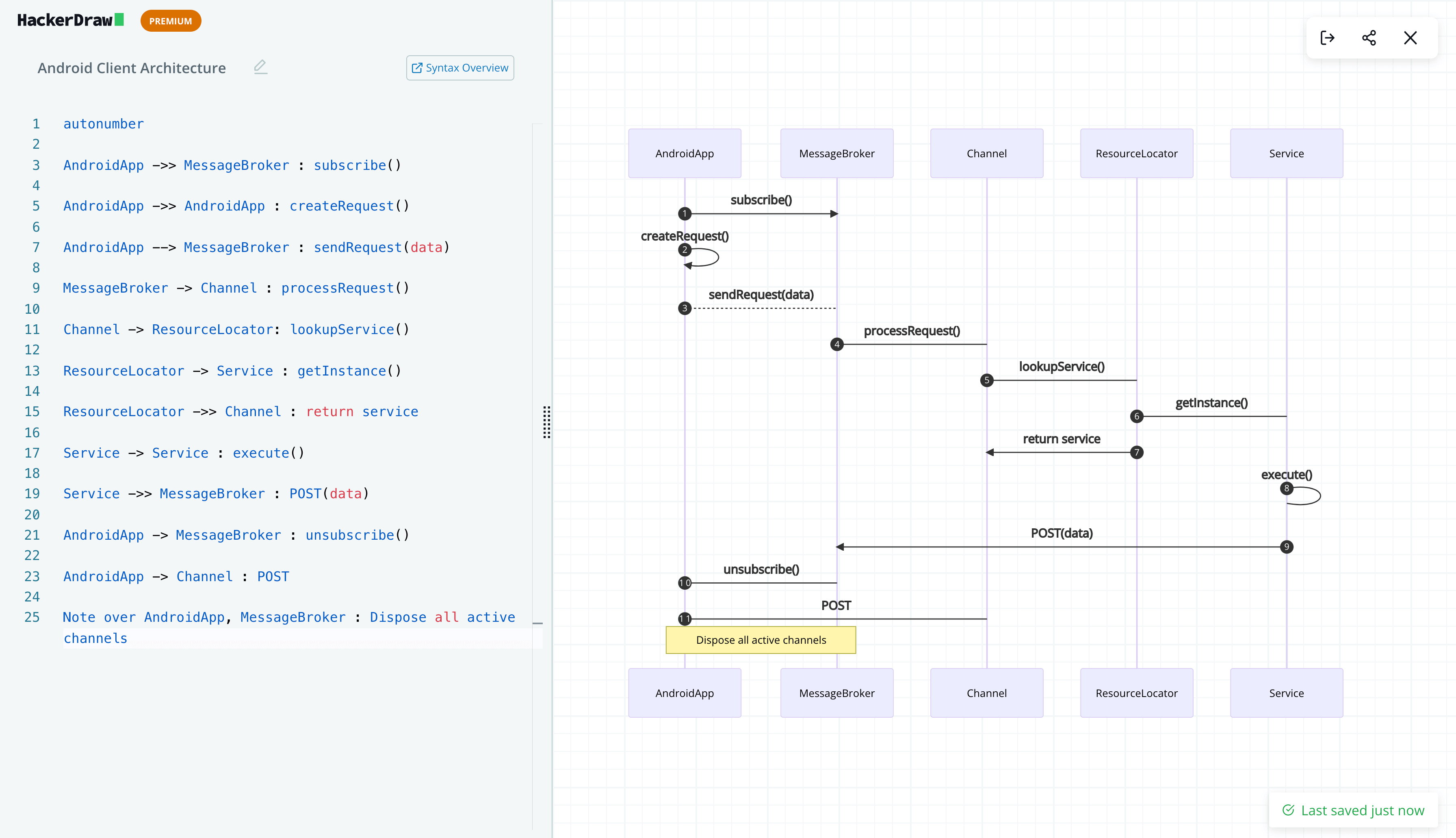
Task: Click the PREMIUM badge
Action: point(170,20)
